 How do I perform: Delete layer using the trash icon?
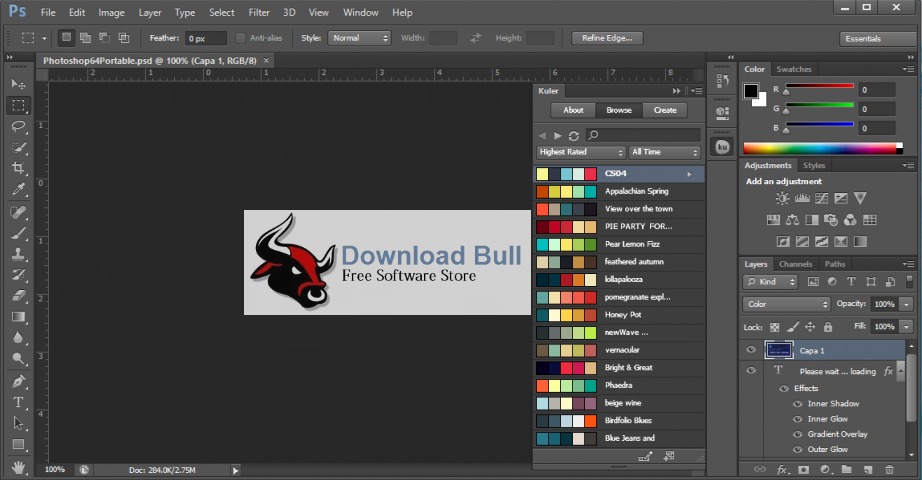[890, 469]
